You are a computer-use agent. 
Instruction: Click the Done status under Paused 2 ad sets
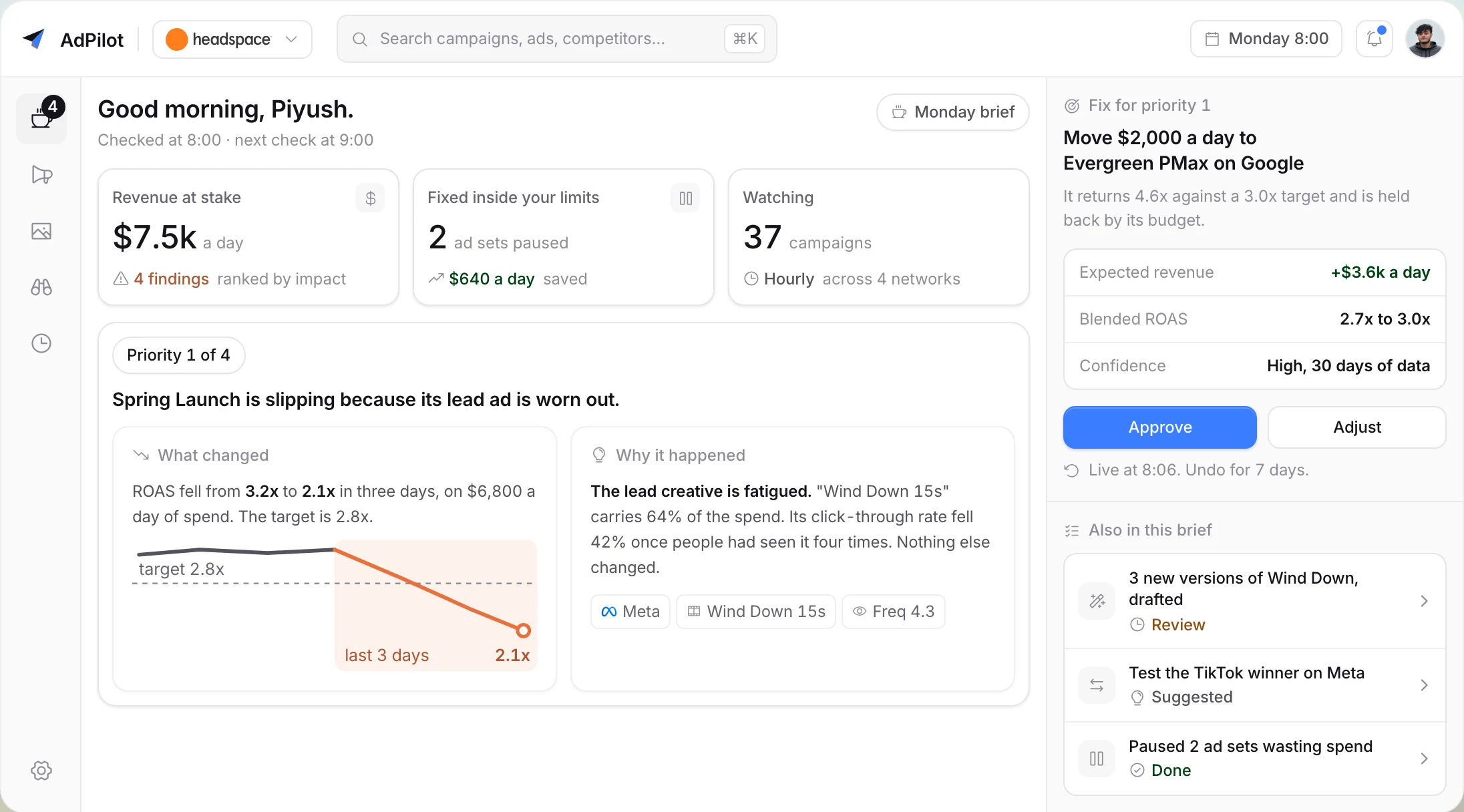(x=1171, y=771)
